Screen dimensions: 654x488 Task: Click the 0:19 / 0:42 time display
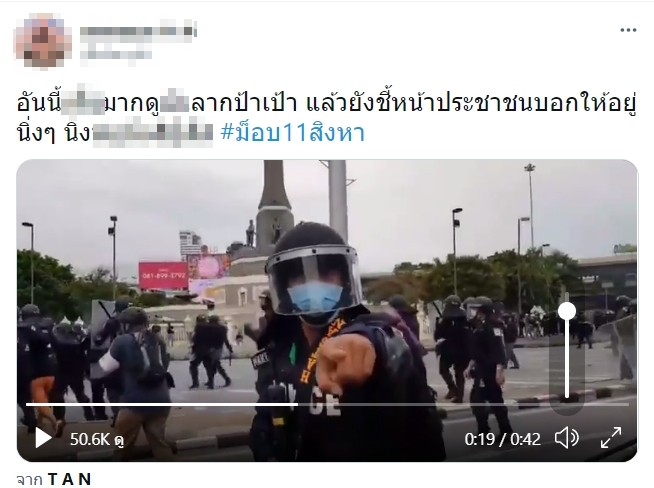503,439
